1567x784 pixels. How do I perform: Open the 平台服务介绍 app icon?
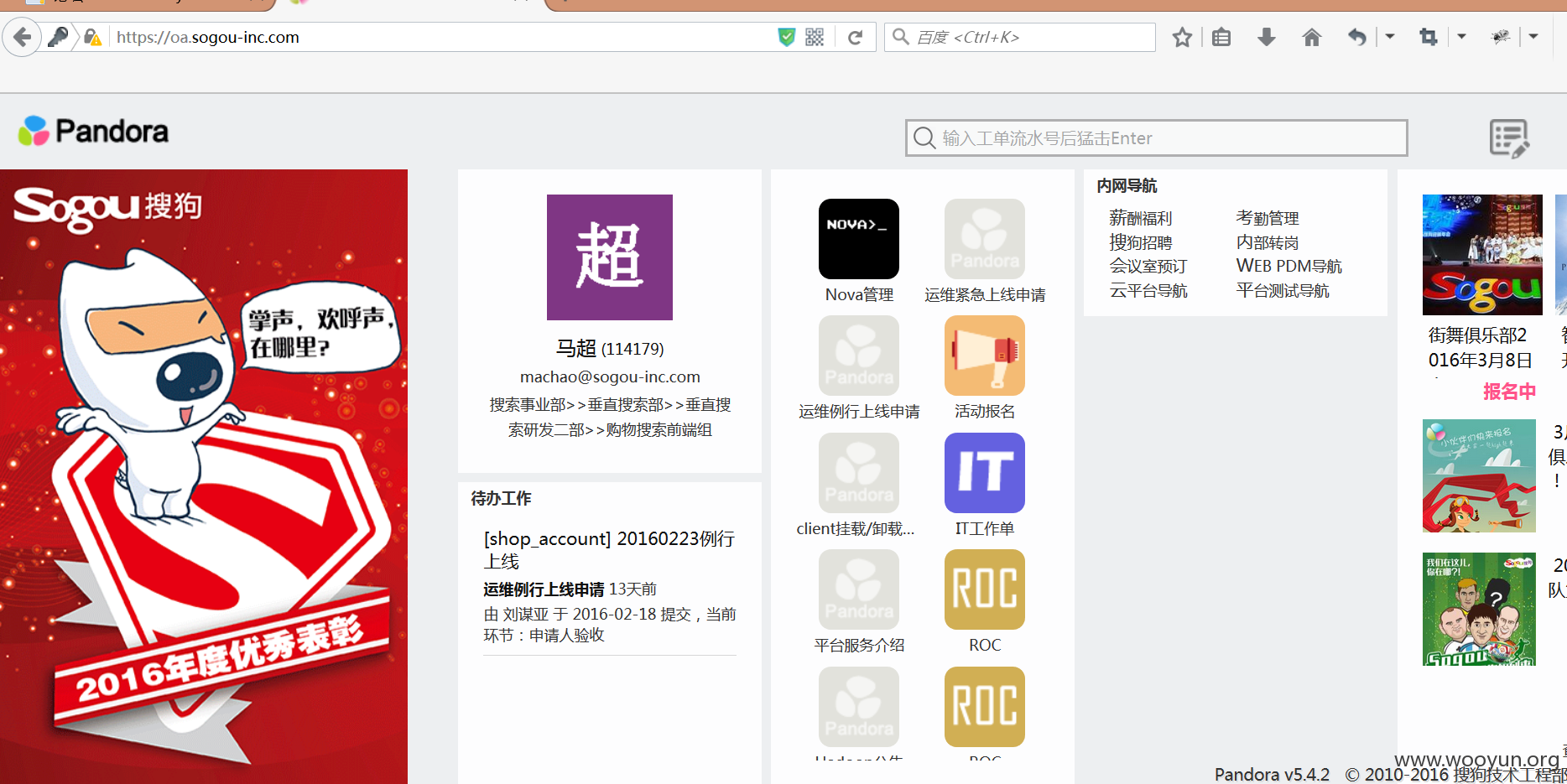coord(859,589)
